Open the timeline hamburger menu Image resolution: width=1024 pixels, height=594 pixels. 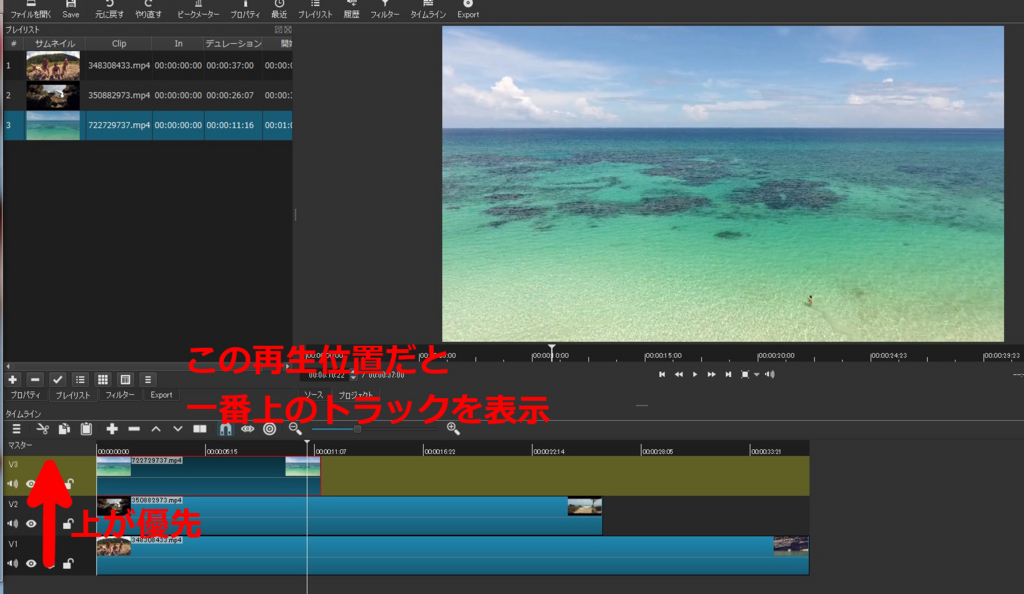pyautogui.click(x=16, y=429)
